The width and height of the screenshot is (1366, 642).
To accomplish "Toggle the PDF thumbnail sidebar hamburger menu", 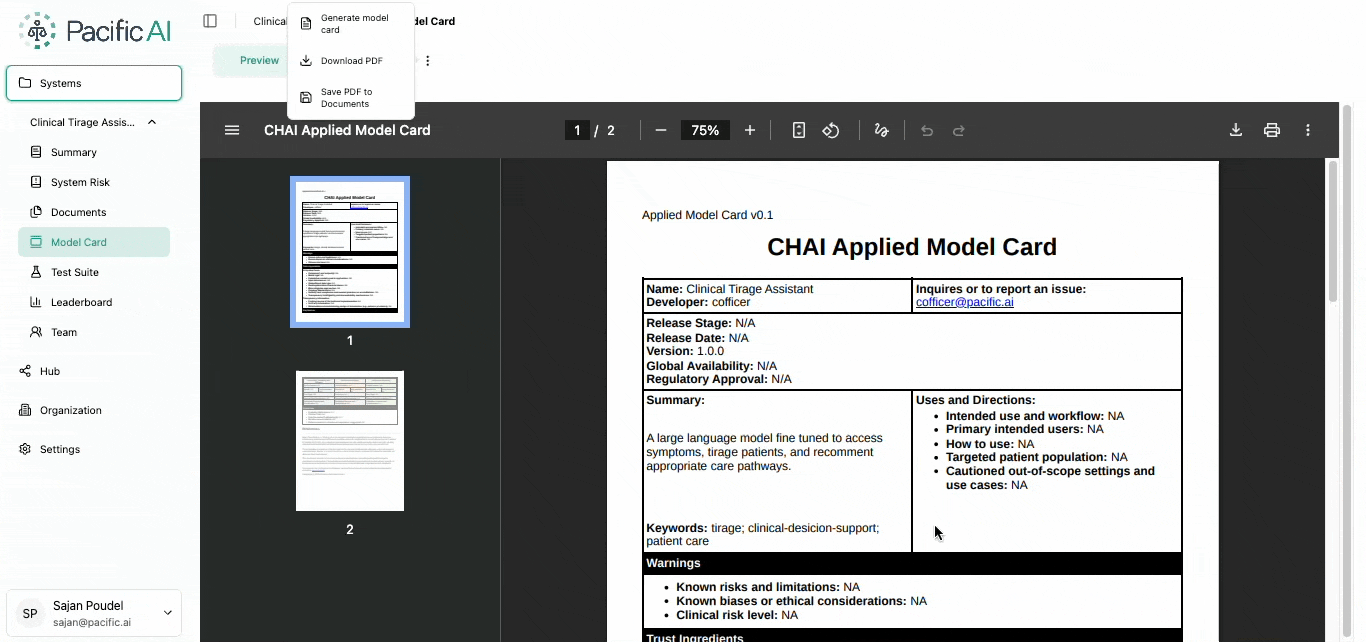I will tap(232, 130).
